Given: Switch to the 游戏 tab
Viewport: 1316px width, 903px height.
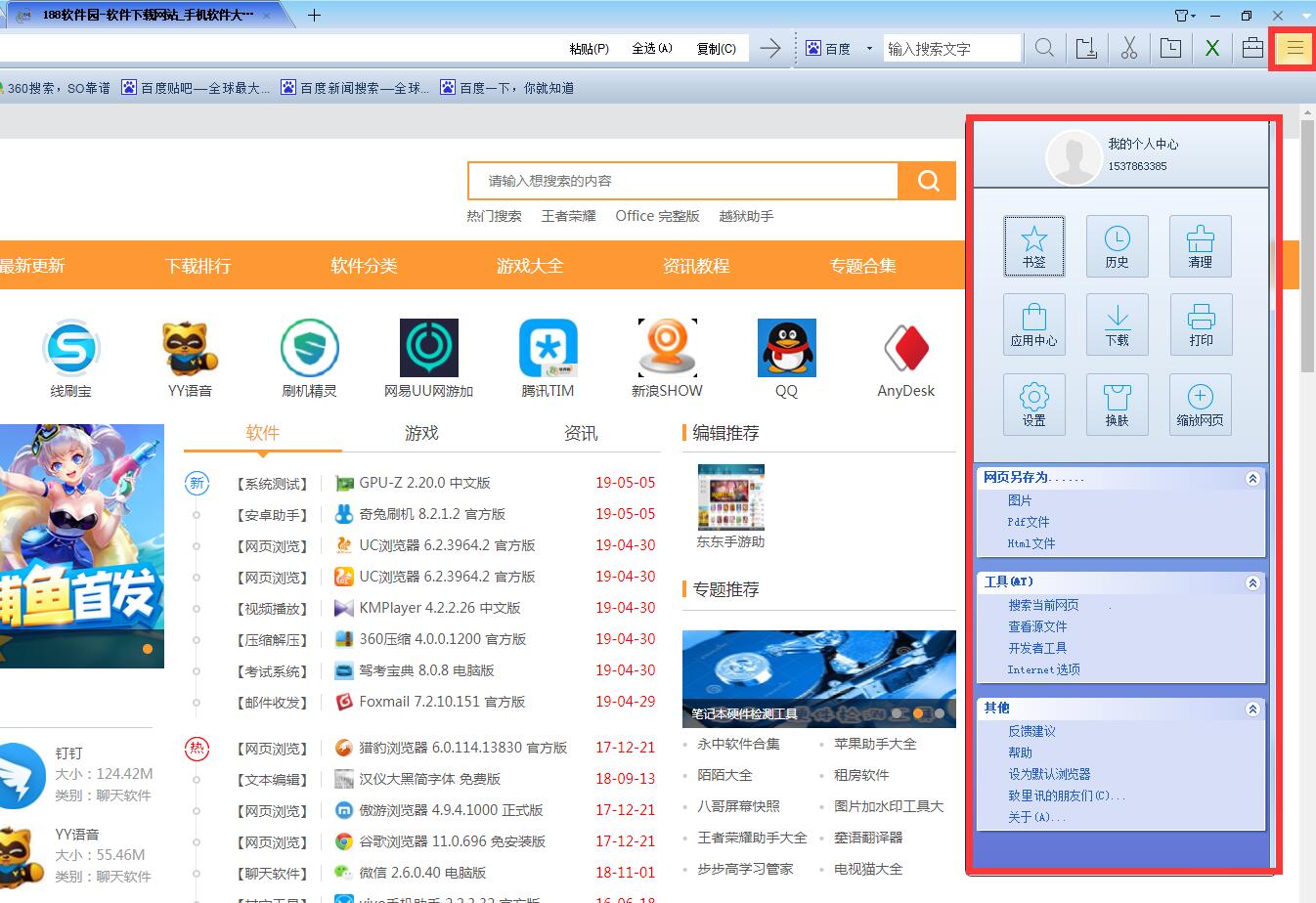Looking at the screenshot, I should (x=421, y=433).
